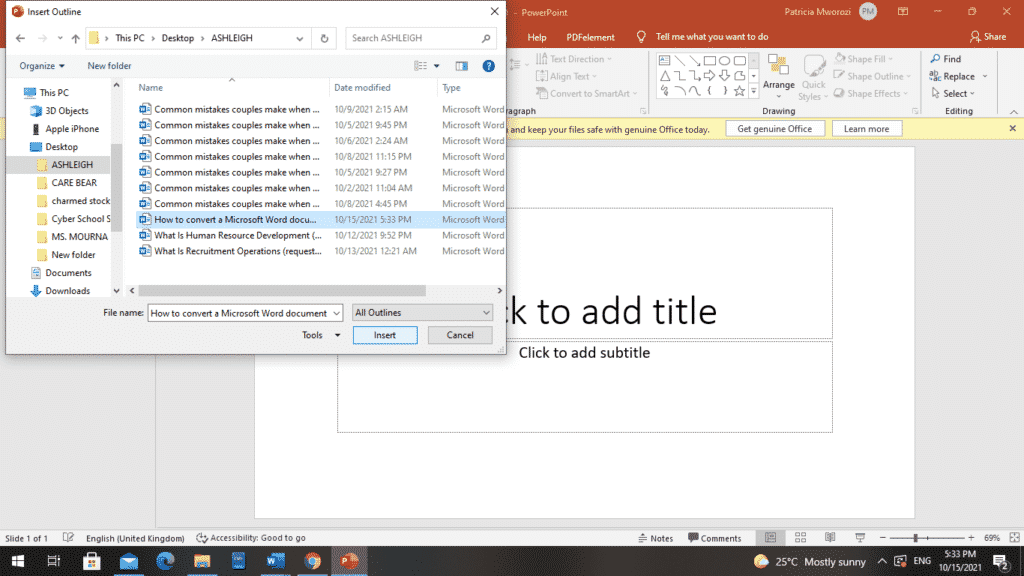This screenshot has height=576, width=1024.
Task: Click Share button in PowerPoint
Action: [x=988, y=37]
